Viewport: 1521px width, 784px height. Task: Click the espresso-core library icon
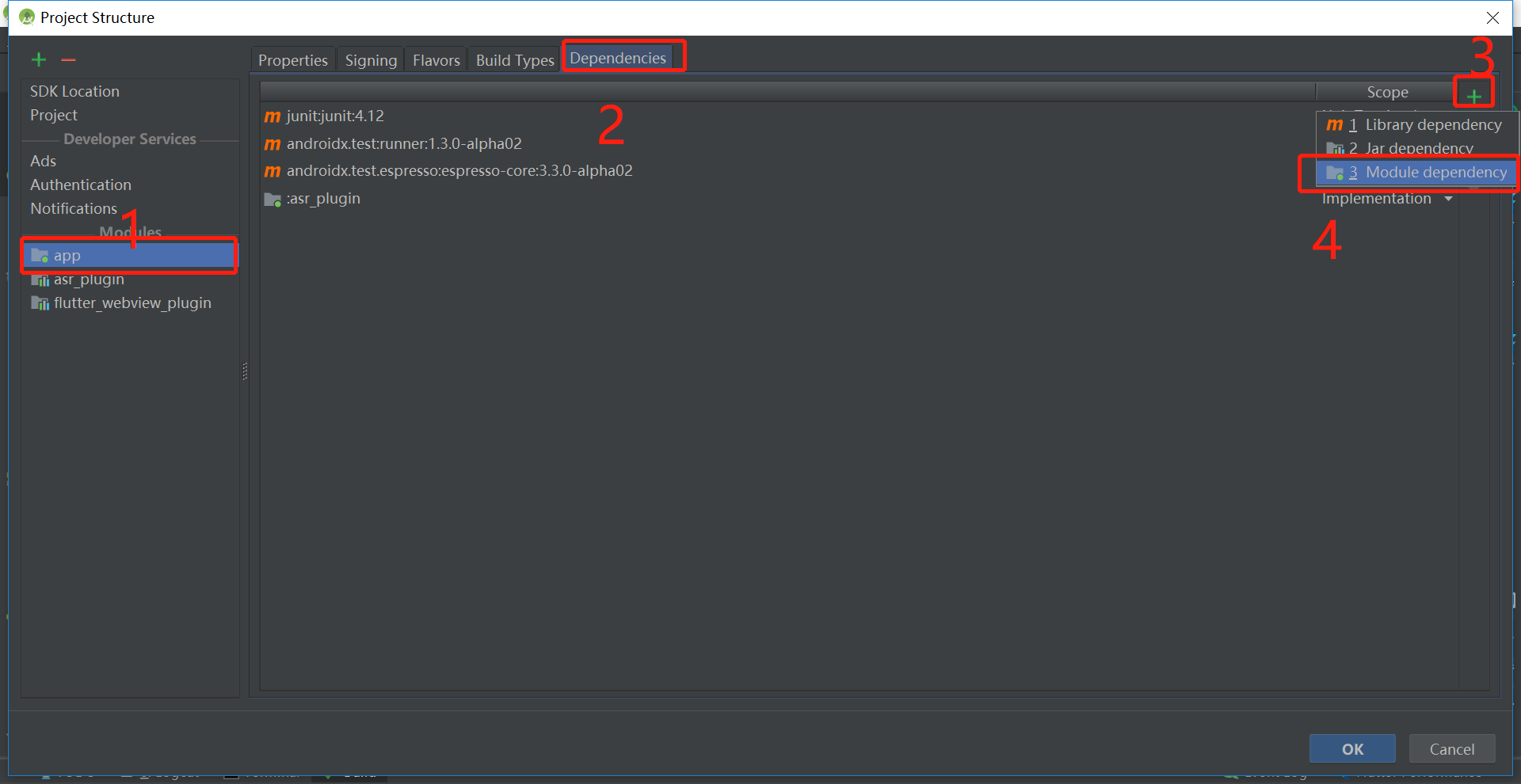[273, 171]
